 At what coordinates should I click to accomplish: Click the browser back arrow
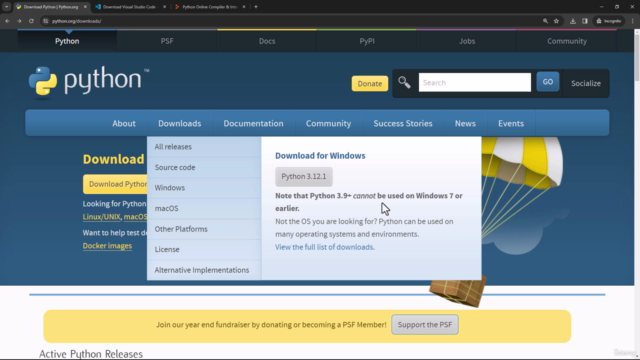pos(7,21)
